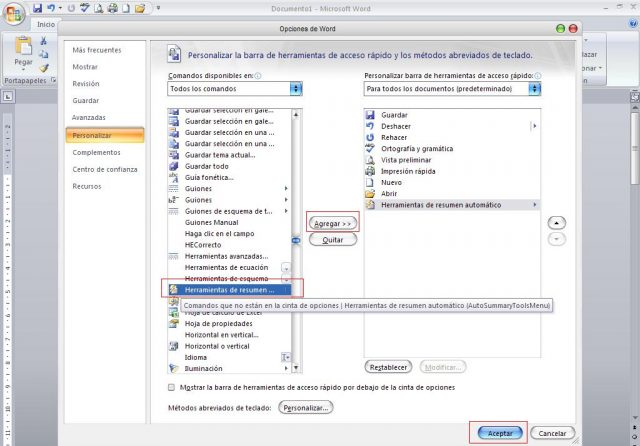Select Hoja de propiedades command

(229, 324)
